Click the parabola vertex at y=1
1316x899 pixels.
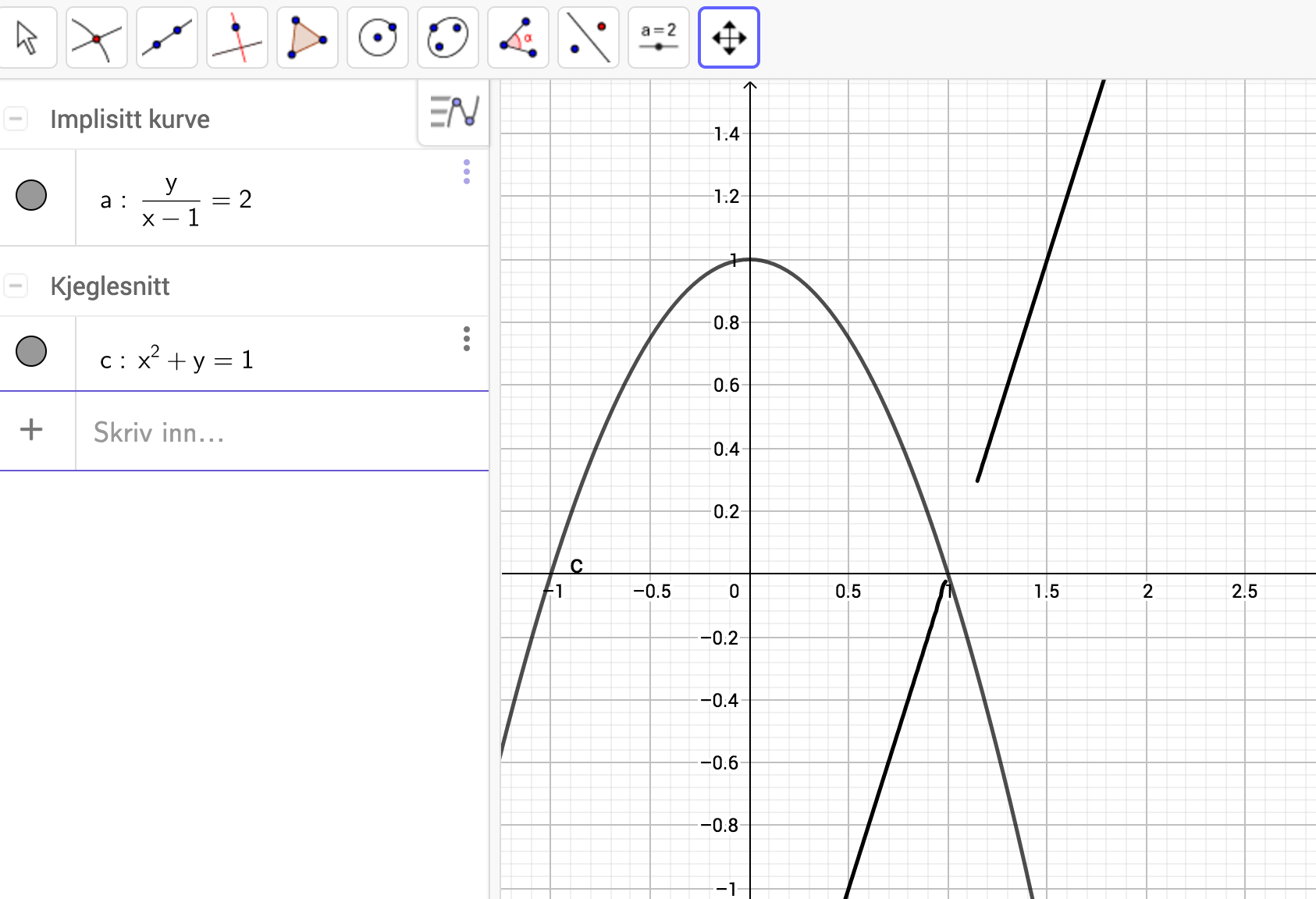750,259
